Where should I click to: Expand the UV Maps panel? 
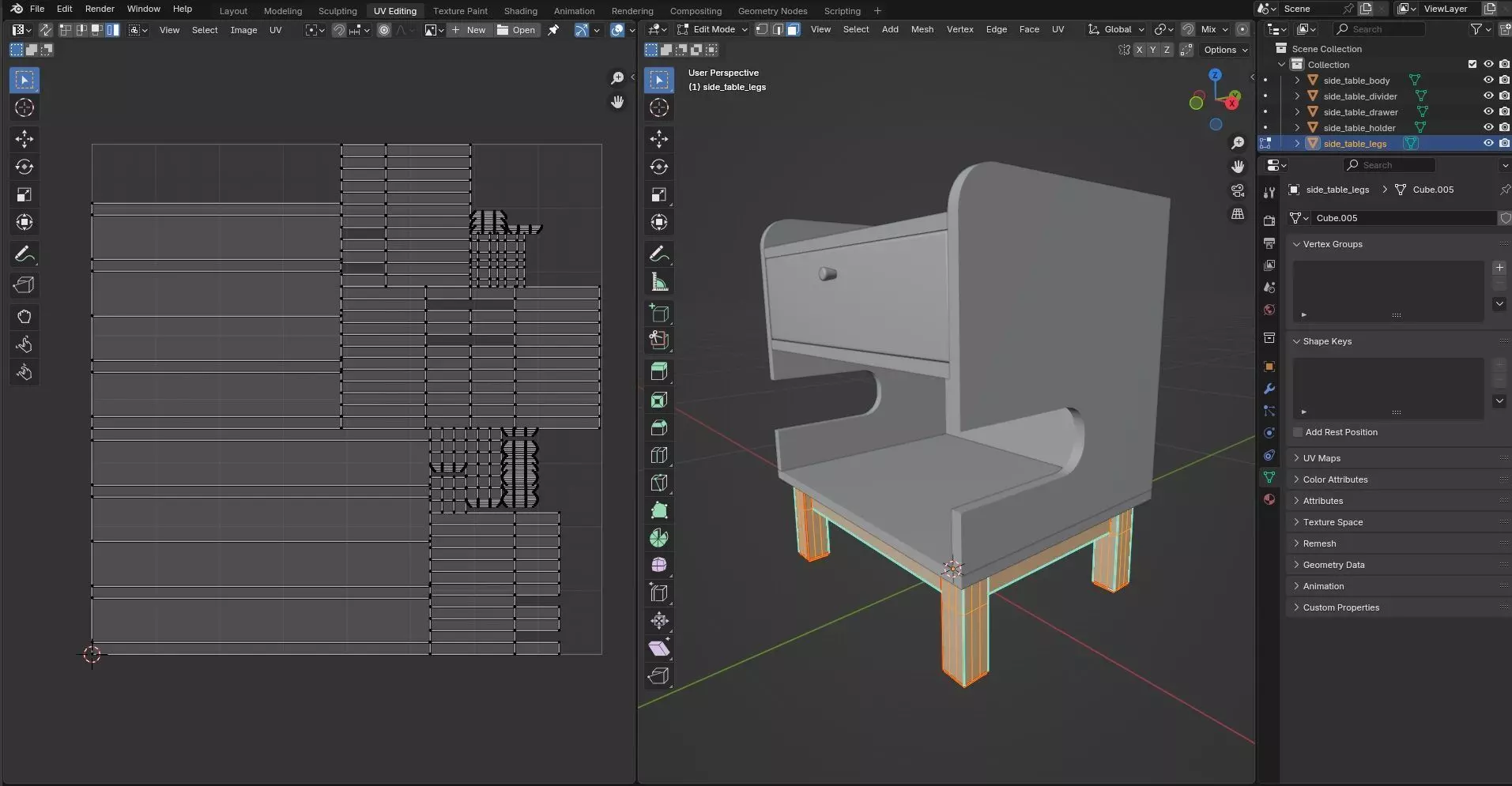click(x=1322, y=458)
